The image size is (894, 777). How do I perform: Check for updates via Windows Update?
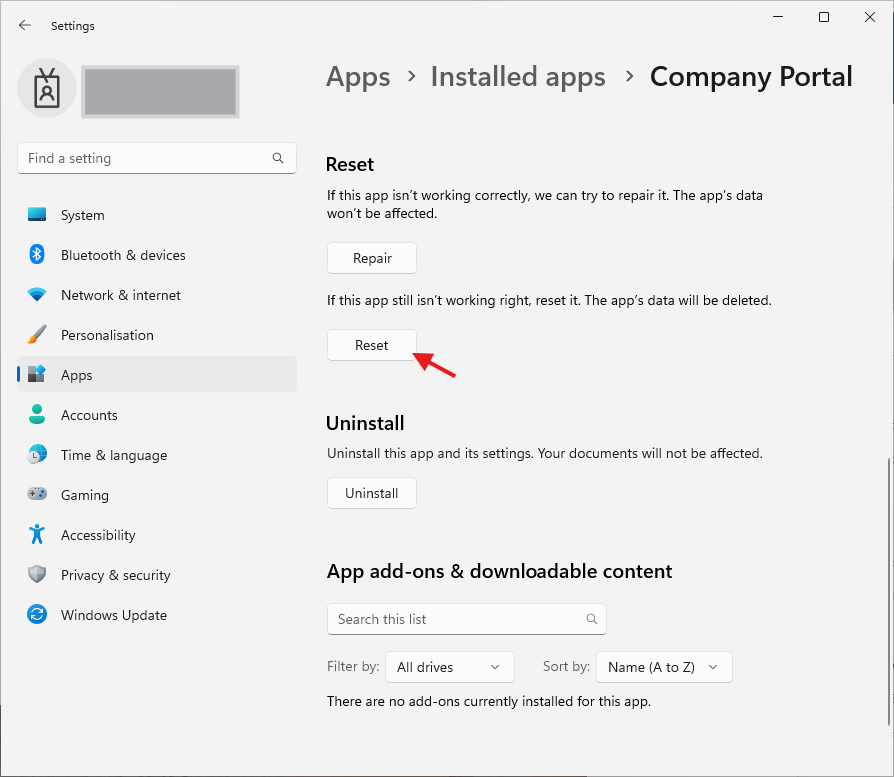pyautogui.click(x=113, y=615)
